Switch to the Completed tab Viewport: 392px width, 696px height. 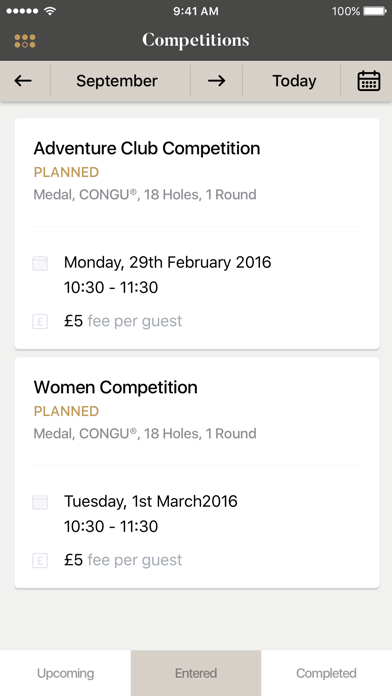click(x=326, y=673)
